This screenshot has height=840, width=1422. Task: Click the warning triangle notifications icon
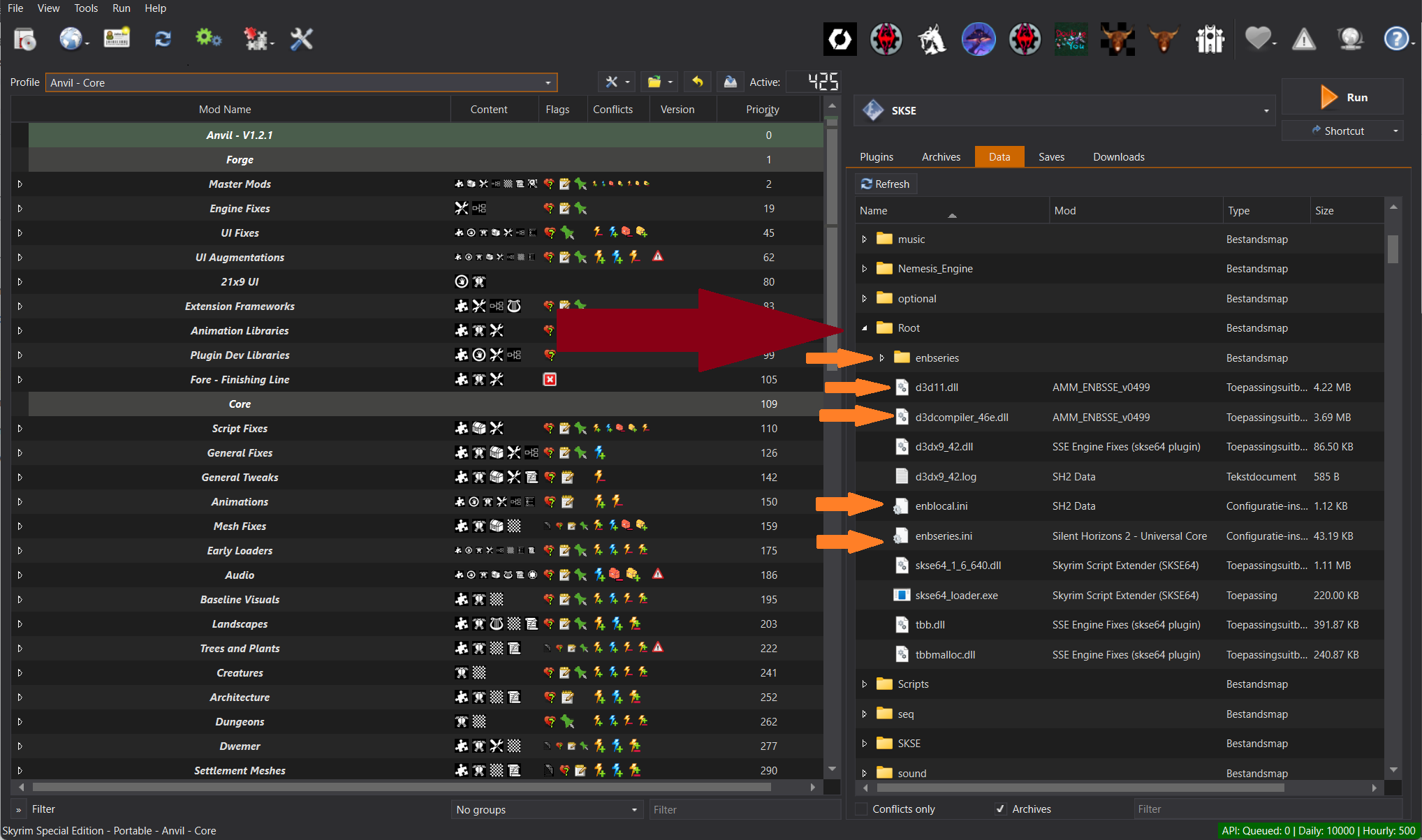point(1303,39)
